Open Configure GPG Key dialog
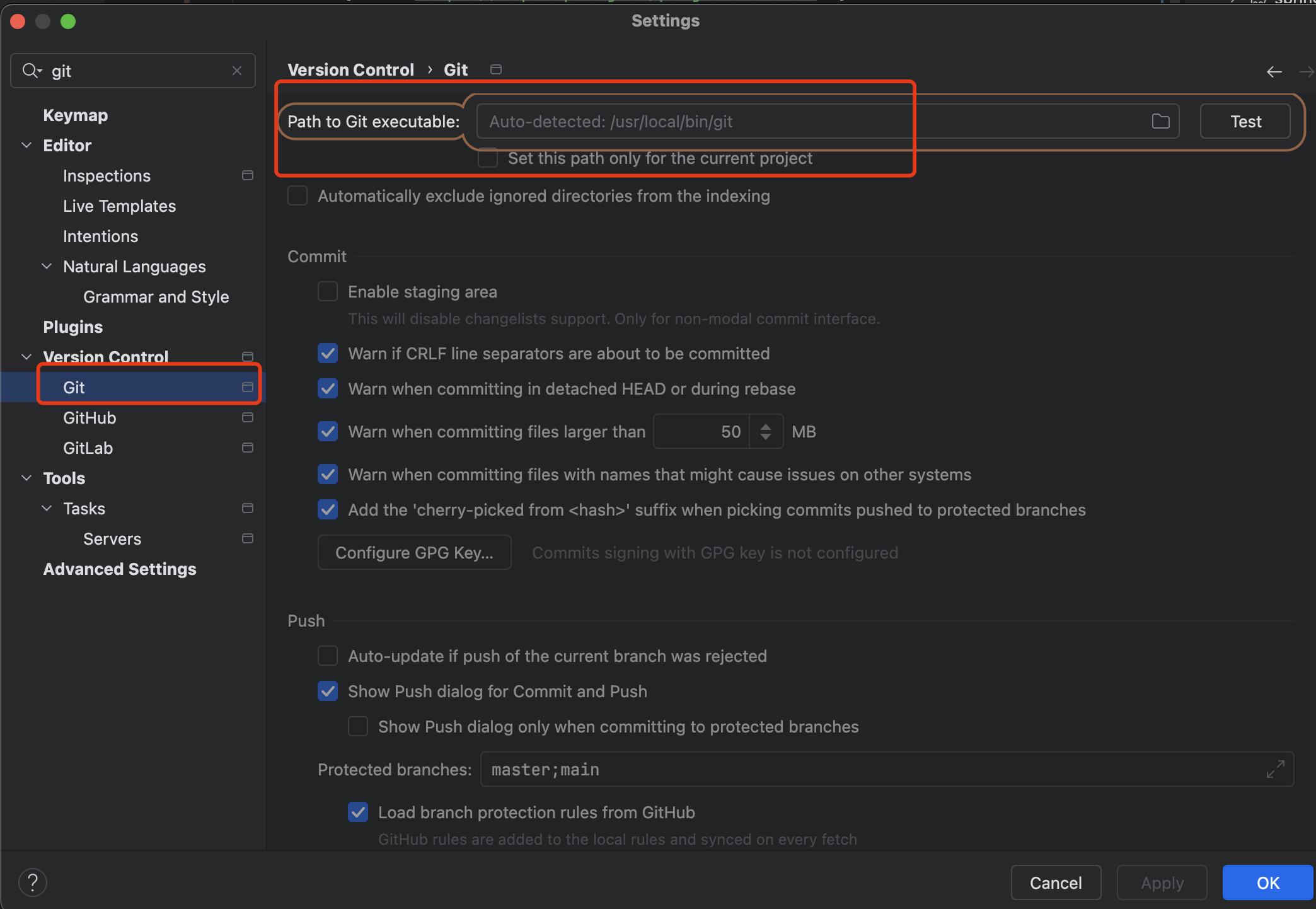1316x909 pixels. click(x=414, y=552)
